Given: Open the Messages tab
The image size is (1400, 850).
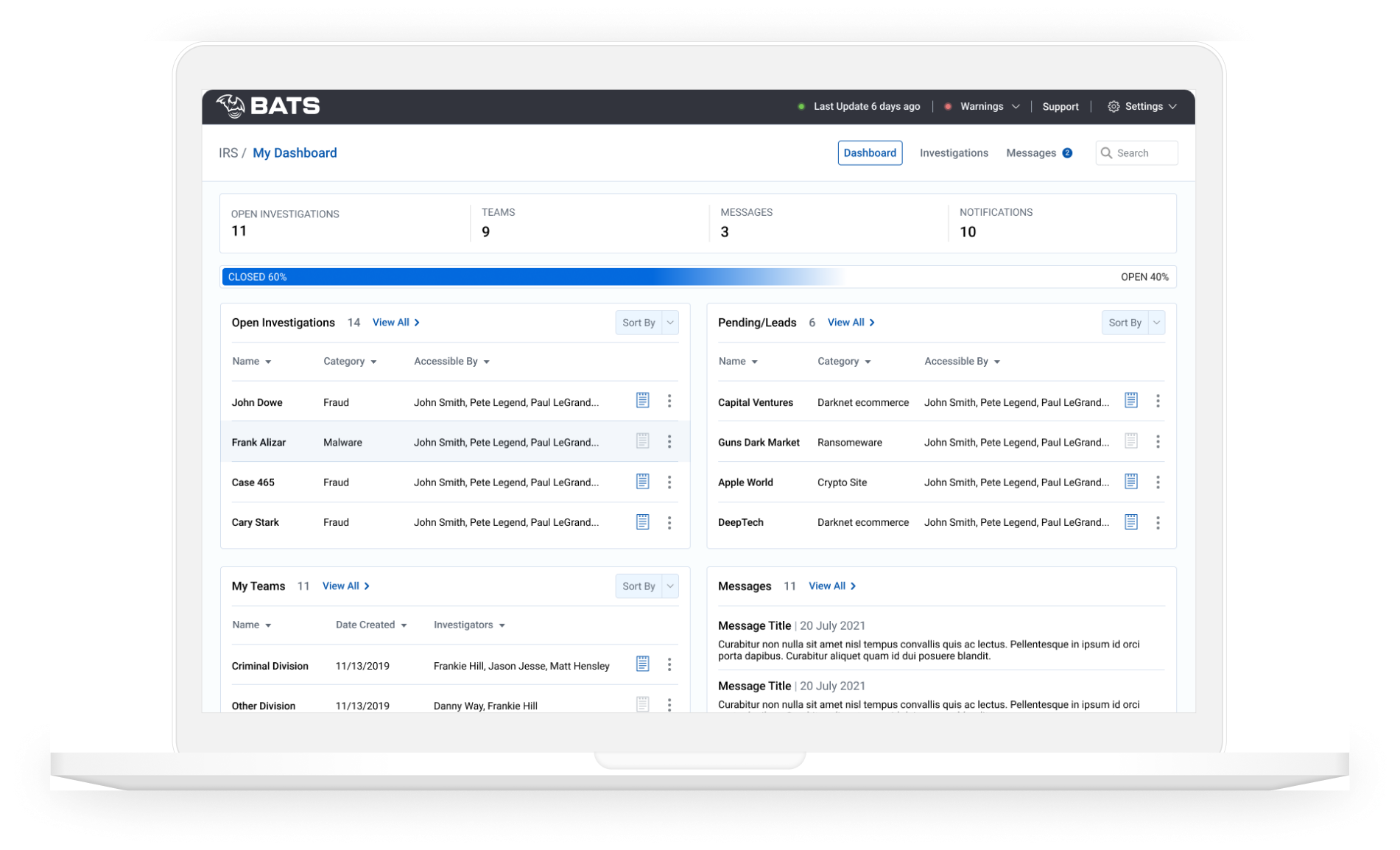Looking at the screenshot, I should pos(1031,153).
